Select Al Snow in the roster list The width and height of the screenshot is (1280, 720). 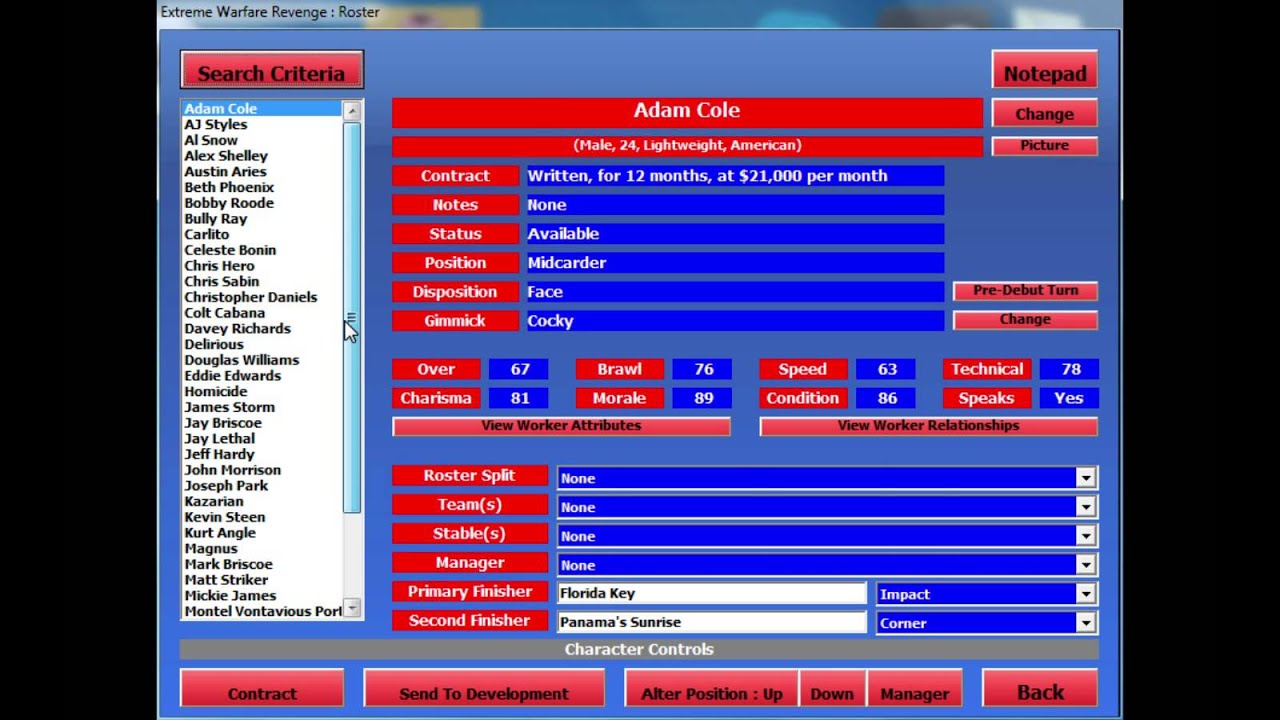211,141
